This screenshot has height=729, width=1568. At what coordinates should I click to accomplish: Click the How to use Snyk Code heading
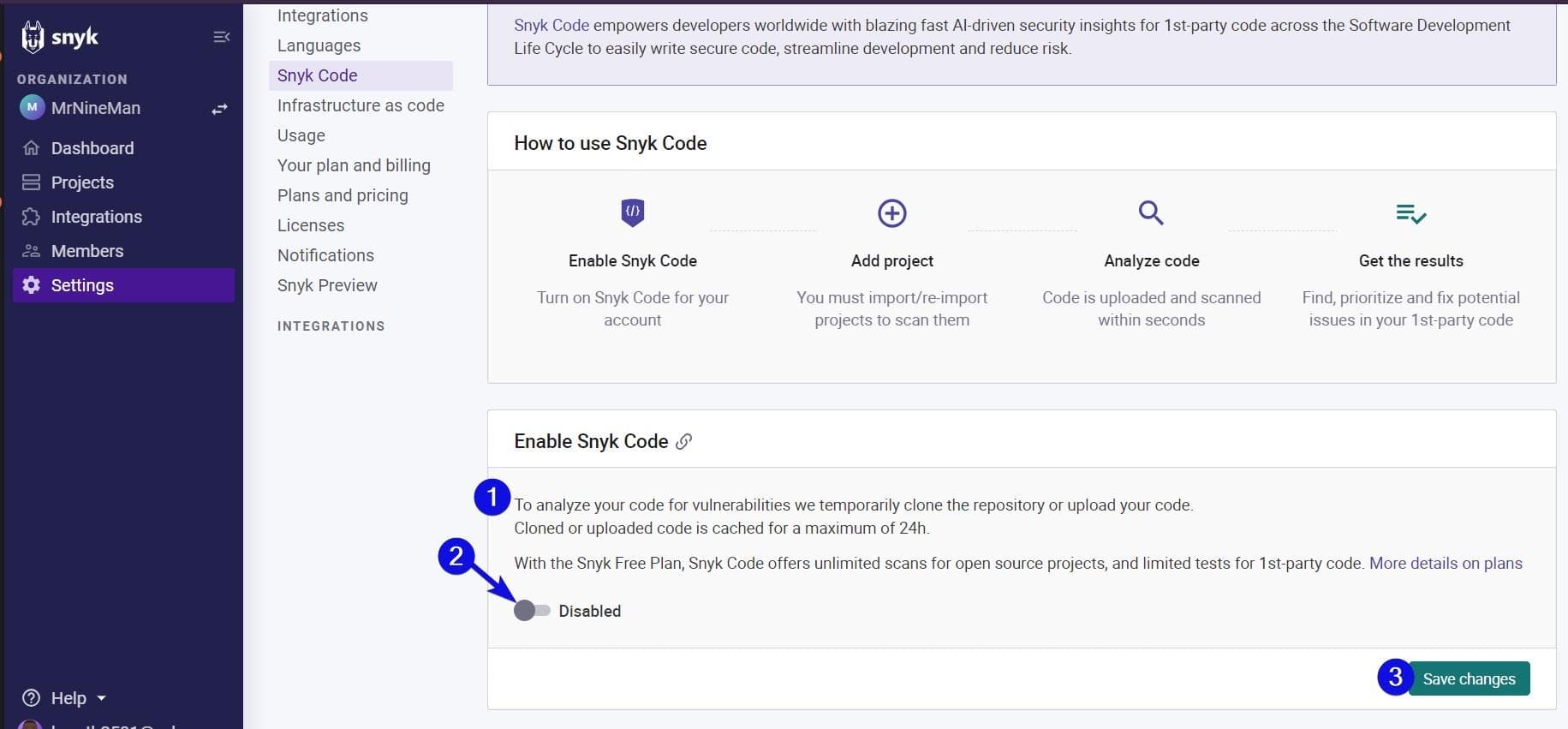point(611,143)
